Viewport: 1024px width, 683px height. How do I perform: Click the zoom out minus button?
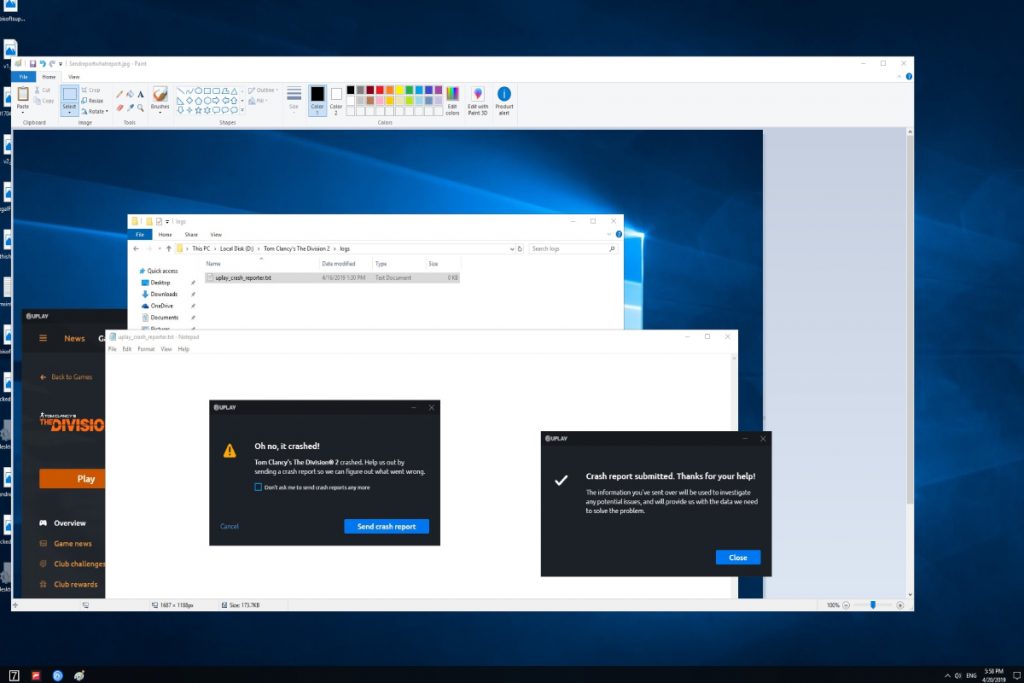tap(846, 605)
